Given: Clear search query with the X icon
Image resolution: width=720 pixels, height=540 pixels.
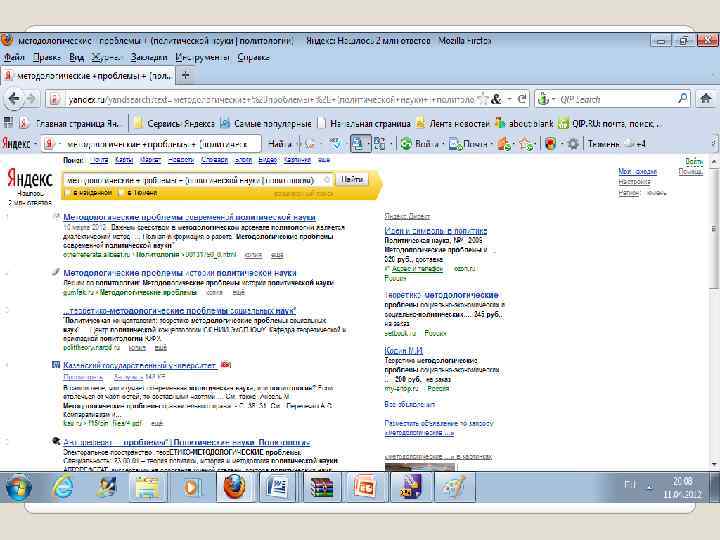Looking at the screenshot, I should click(327, 180).
